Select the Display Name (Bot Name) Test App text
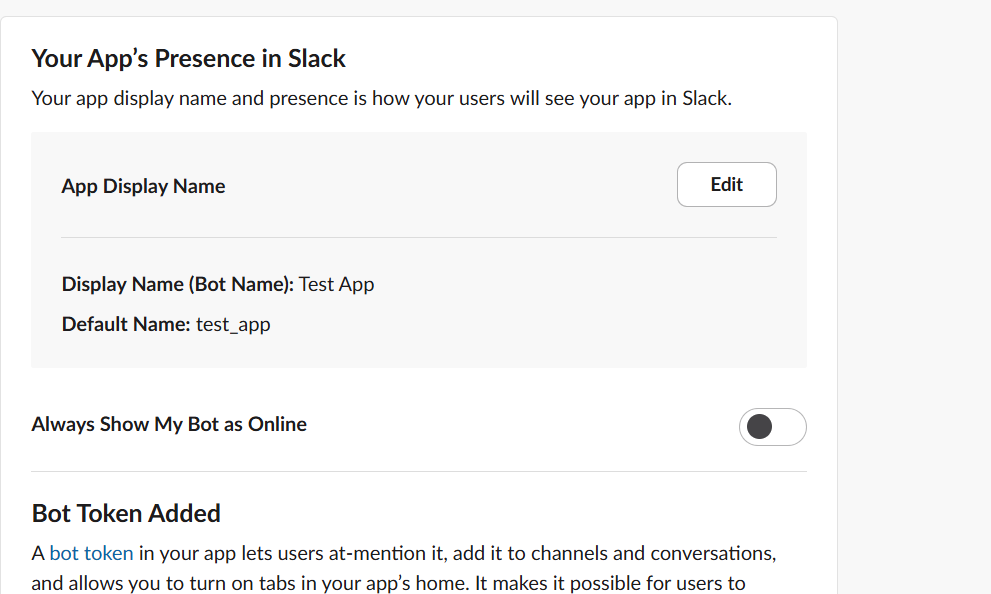The width and height of the screenshot is (991, 594). 218,284
